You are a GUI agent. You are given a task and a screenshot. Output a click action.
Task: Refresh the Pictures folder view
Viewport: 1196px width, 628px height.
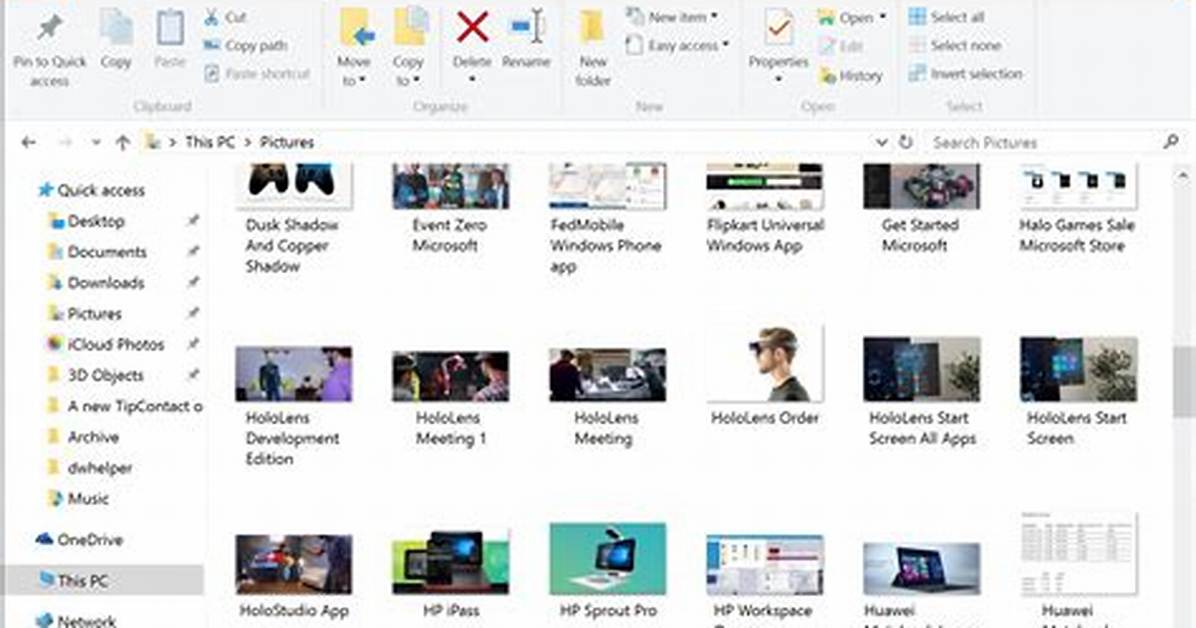(905, 142)
